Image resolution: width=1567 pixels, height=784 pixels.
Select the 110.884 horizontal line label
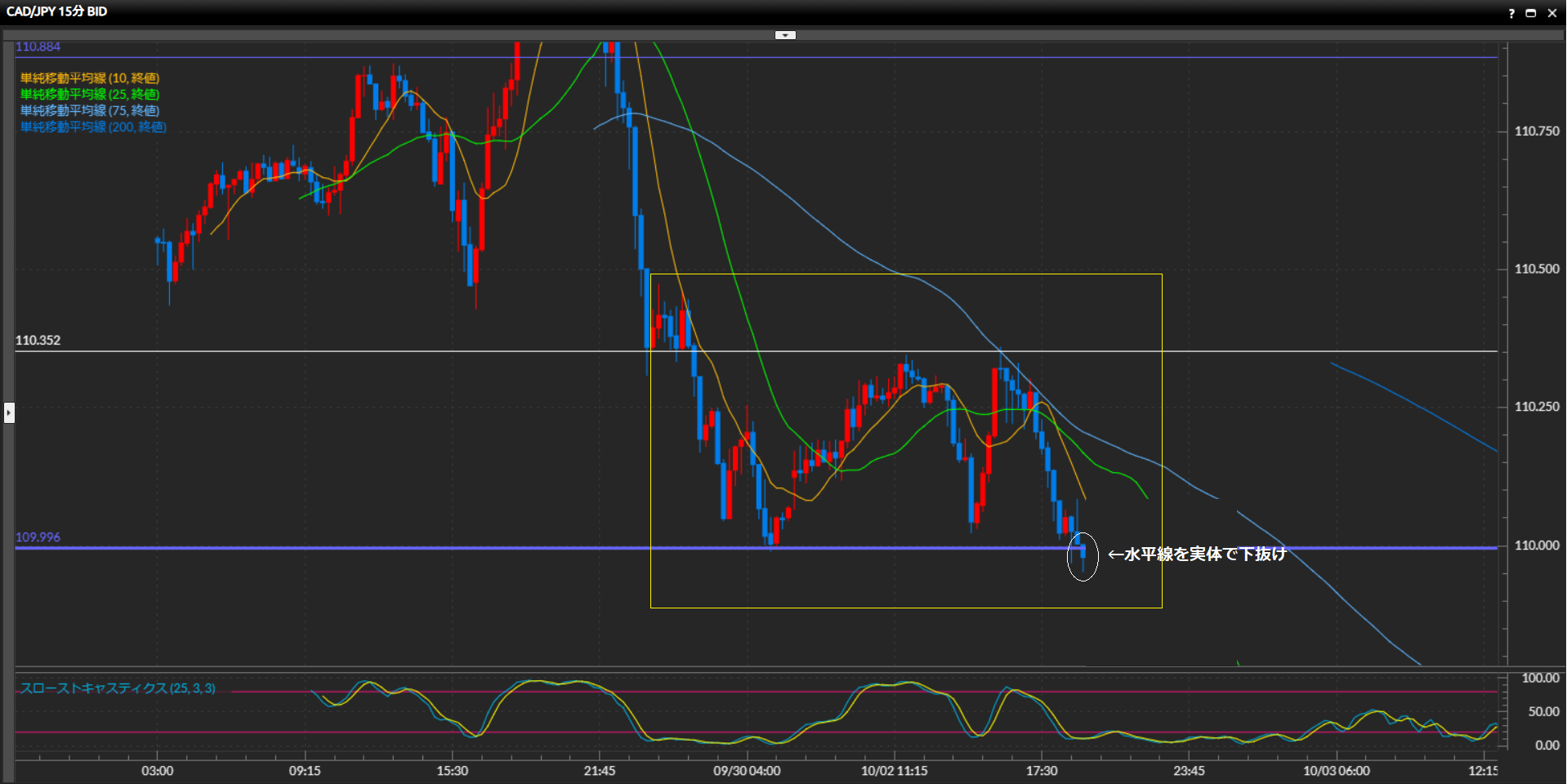pos(38,47)
